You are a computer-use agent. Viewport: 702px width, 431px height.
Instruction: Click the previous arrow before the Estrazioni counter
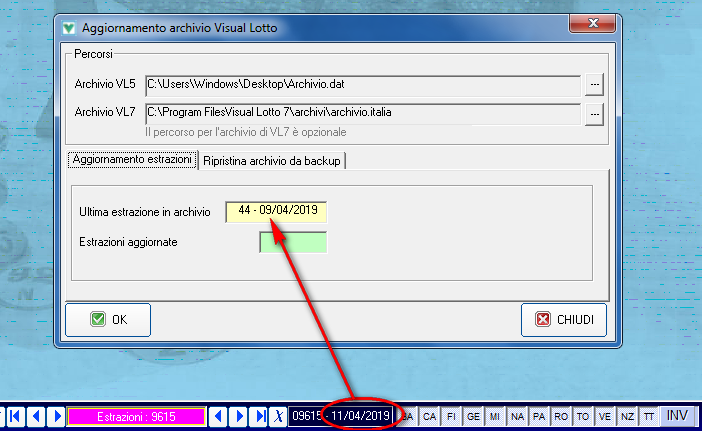click(x=36, y=417)
